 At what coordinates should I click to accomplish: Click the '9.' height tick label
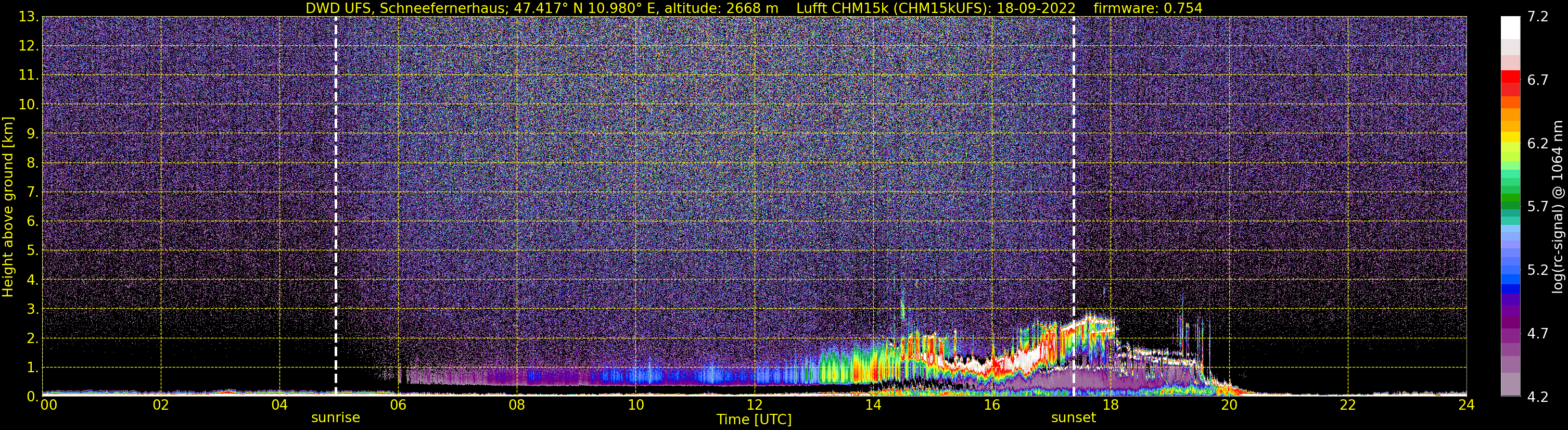tap(33, 133)
